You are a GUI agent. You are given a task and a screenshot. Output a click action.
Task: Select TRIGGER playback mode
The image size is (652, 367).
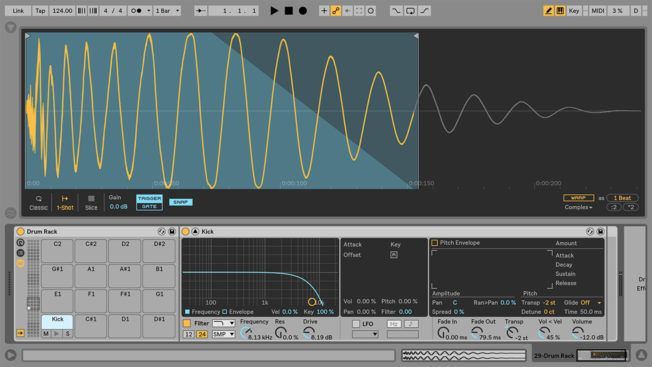pos(149,199)
